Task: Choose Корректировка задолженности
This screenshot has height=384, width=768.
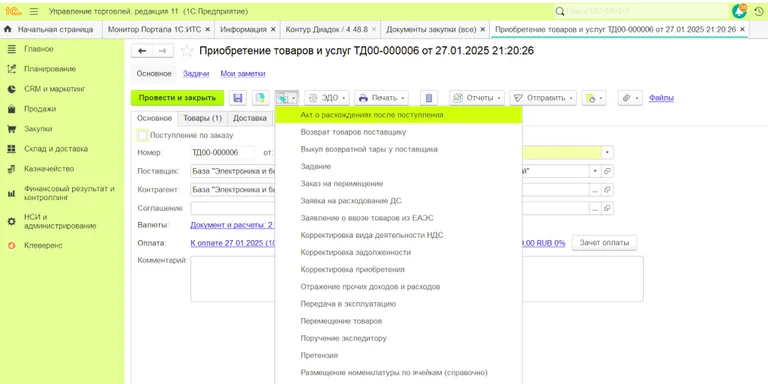Action: coord(399,252)
